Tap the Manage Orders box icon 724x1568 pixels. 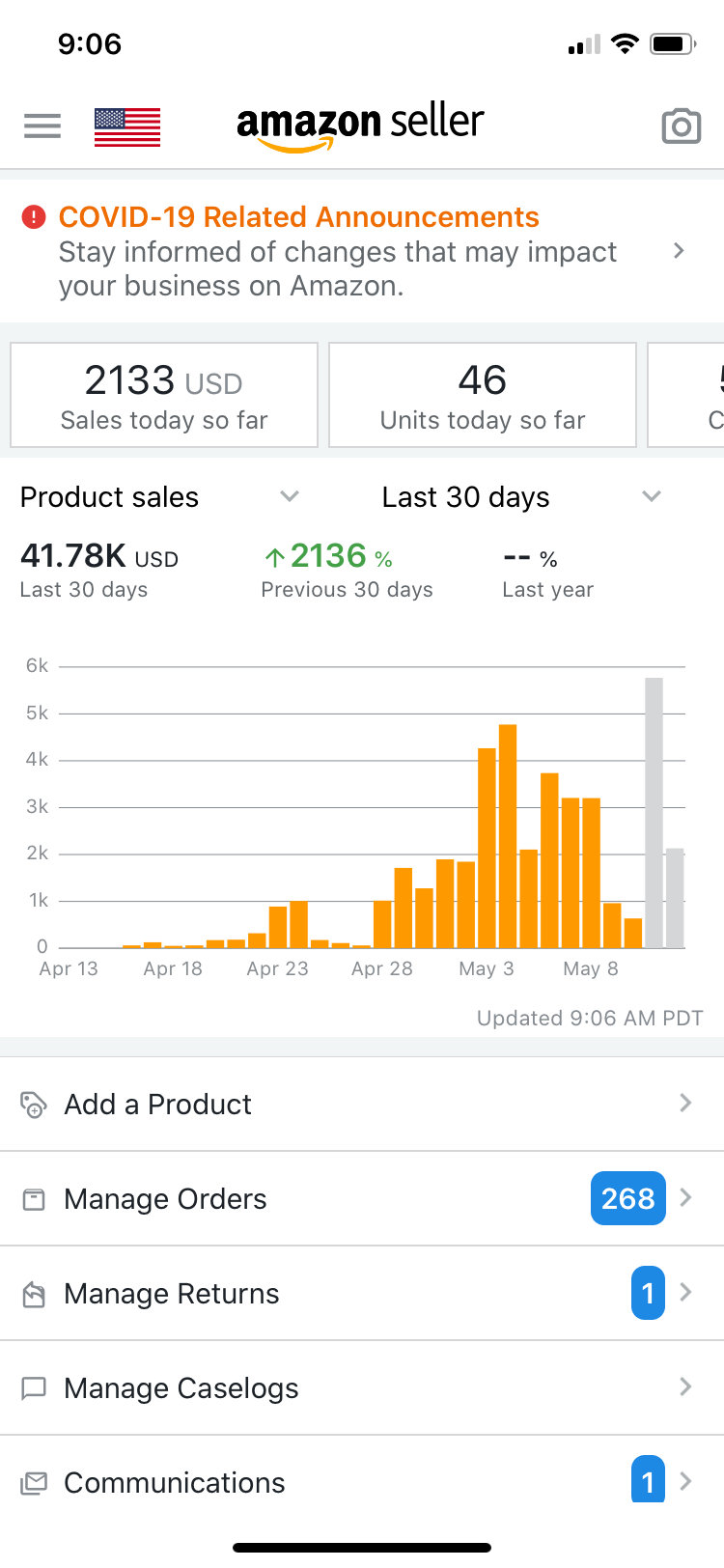[x=34, y=1199]
